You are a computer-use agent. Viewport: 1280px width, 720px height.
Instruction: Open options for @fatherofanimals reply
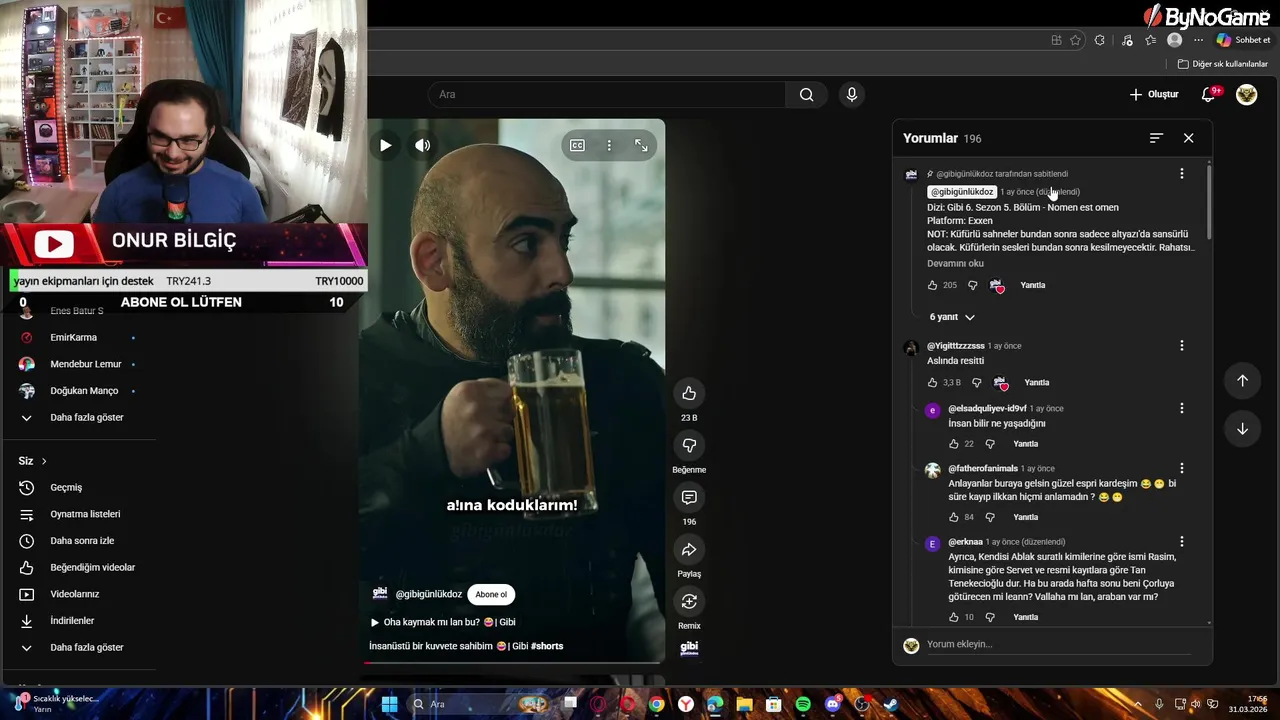point(1181,468)
